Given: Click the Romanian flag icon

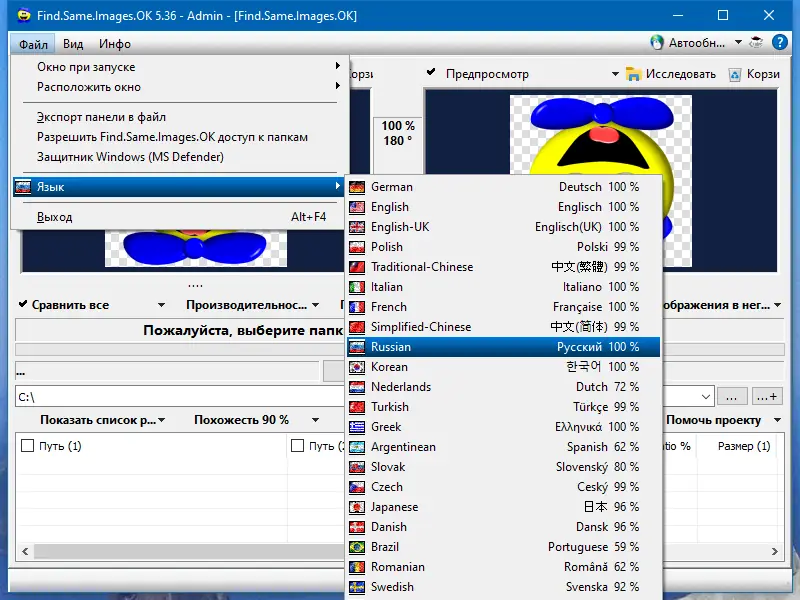Looking at the screenshot, I should pos(357,567).
